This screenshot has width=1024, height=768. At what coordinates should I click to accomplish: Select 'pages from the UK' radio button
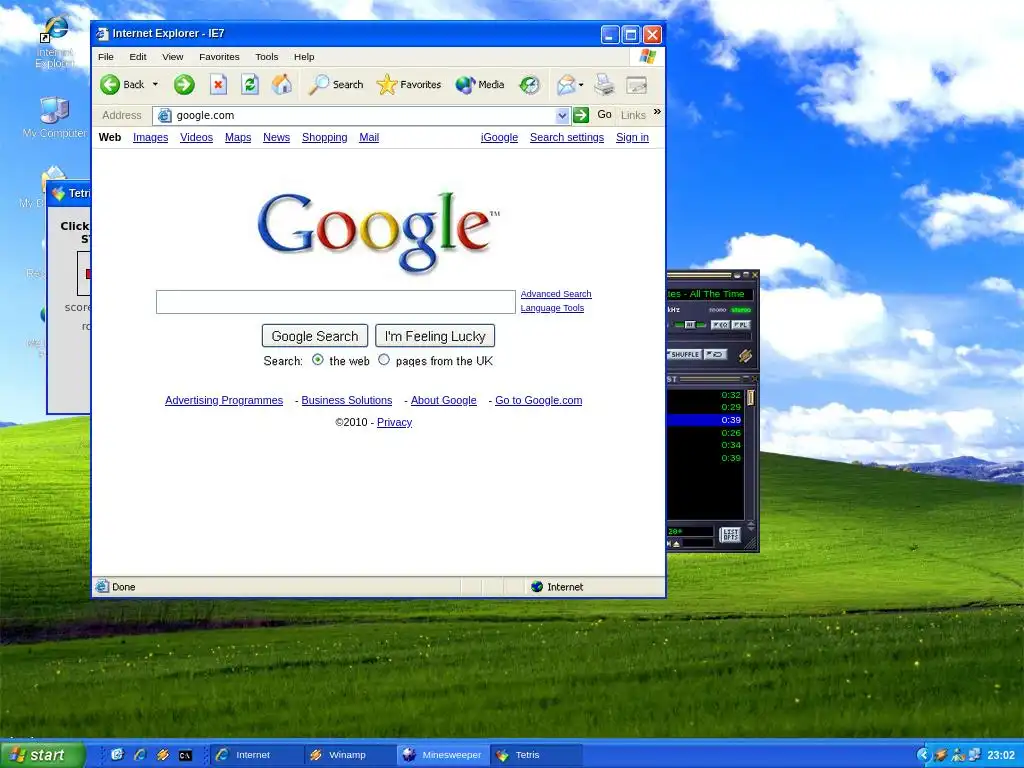[x=384, y=360]
